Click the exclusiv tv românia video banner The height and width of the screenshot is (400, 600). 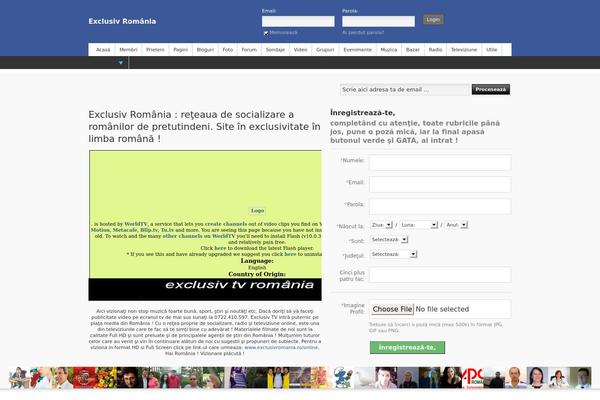pos(205,289)
